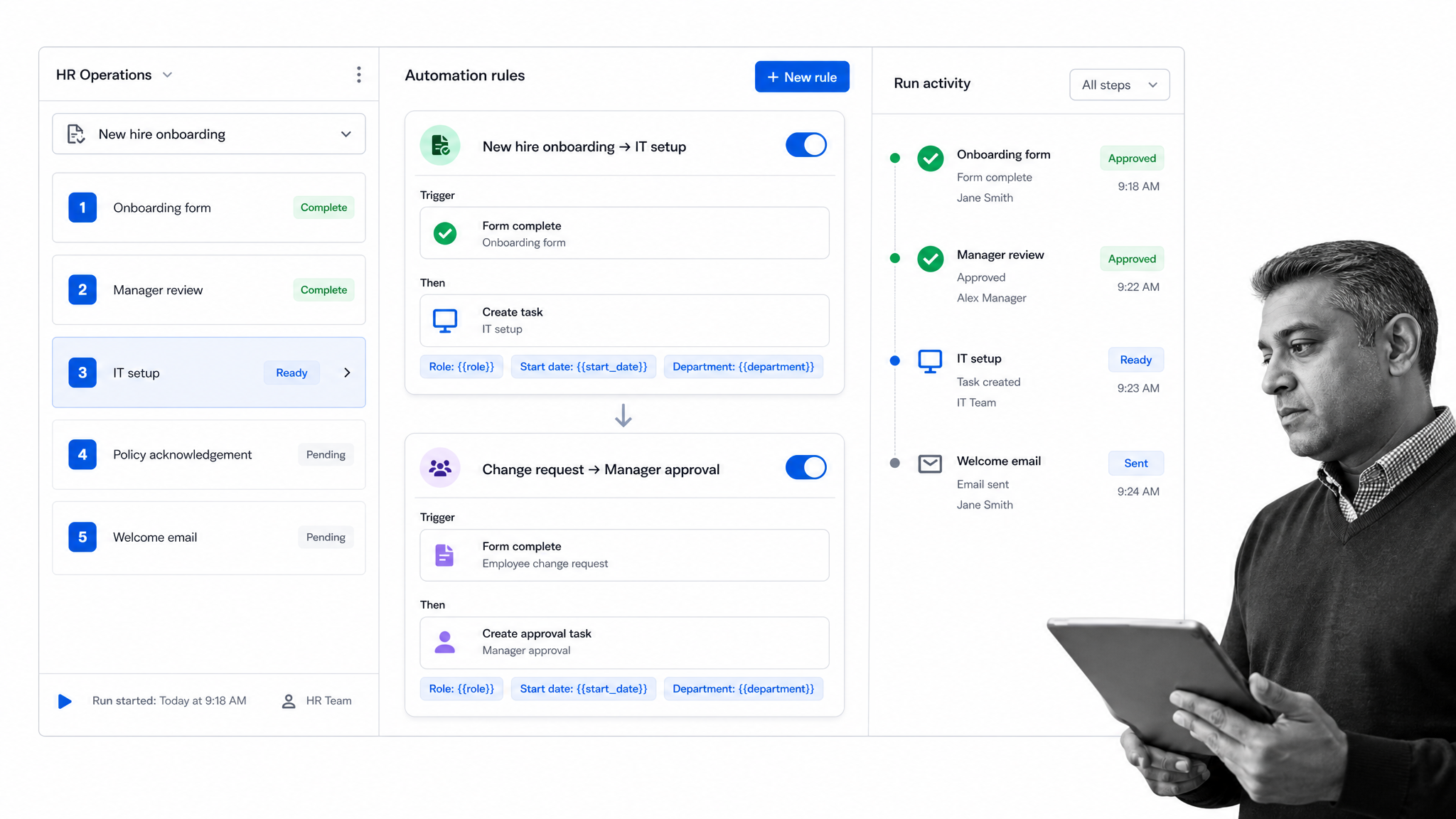The height and width of the screenshot is (819, 1456).
Task: Click Start date tag in IT setup rule
Action: tap(584, 367)
